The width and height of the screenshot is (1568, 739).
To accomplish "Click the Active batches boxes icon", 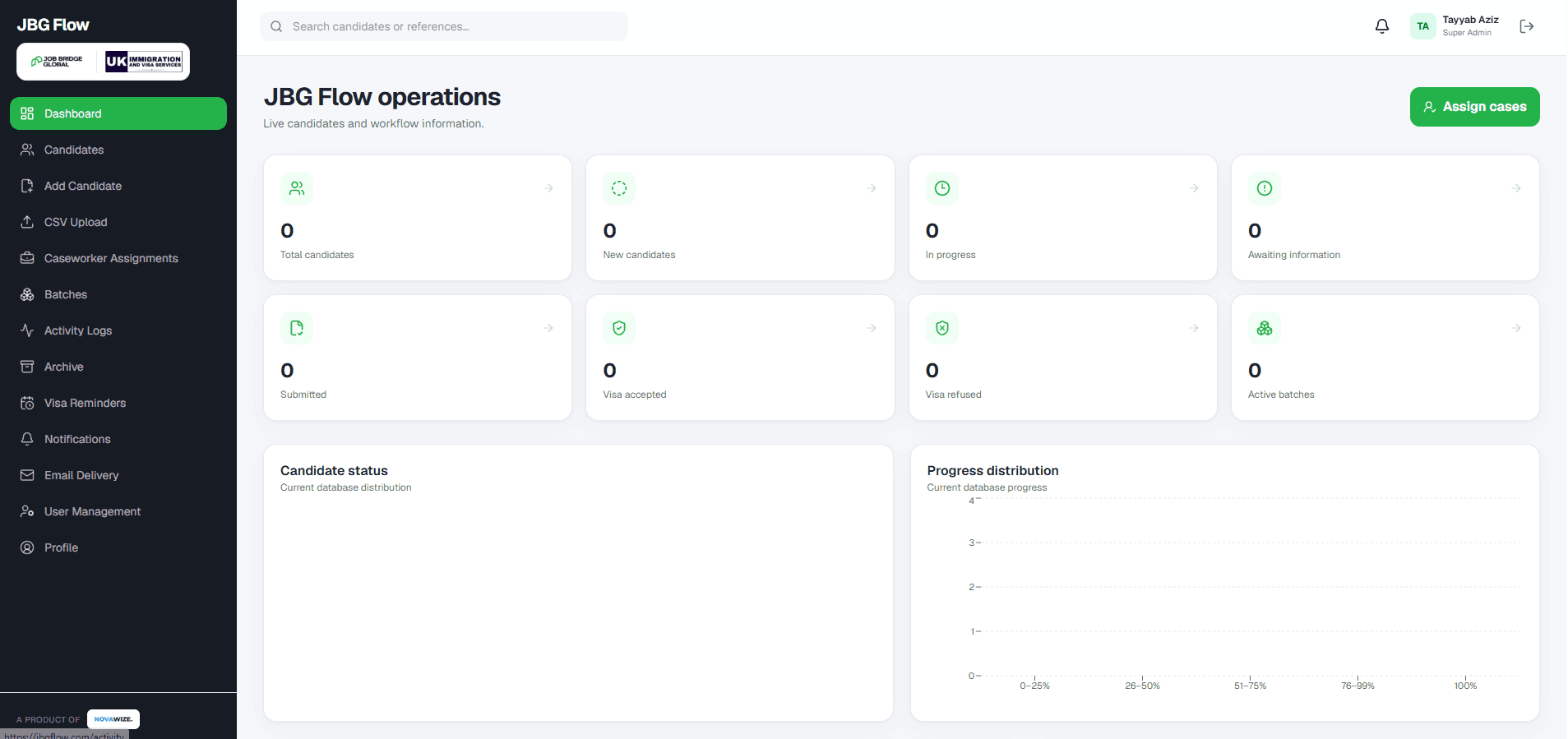I will pyautogui.click(x=1265, y=328).
